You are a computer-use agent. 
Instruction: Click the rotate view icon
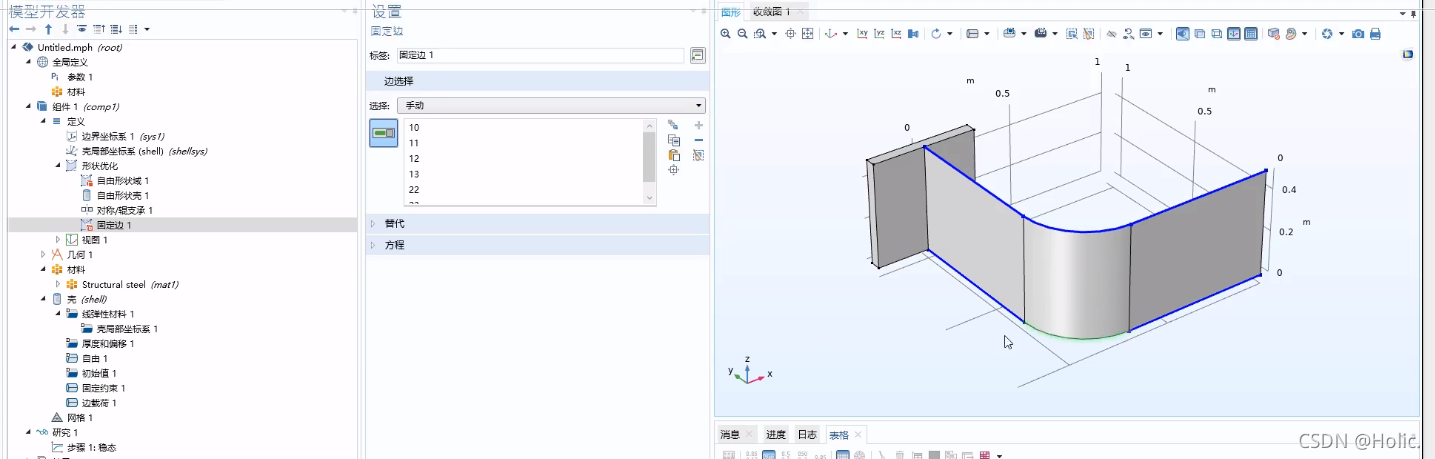tap(936, 33)
